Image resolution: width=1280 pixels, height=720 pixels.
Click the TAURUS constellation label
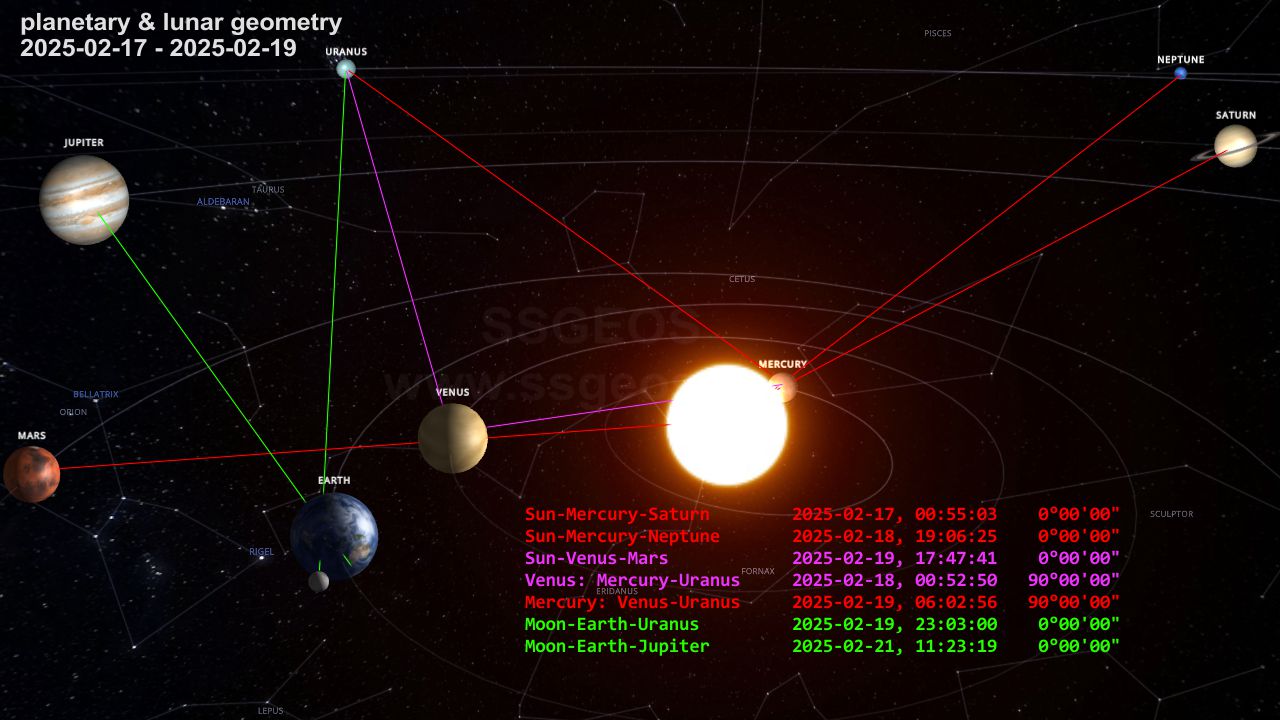(268, 189)
